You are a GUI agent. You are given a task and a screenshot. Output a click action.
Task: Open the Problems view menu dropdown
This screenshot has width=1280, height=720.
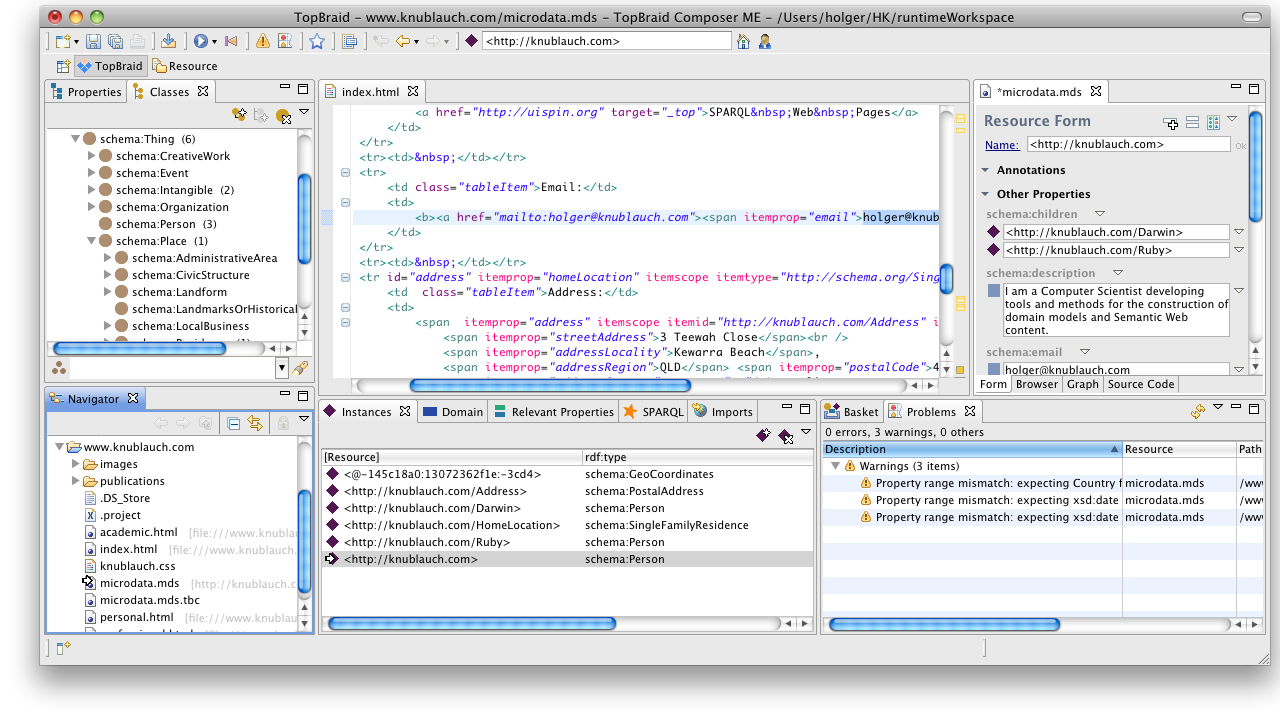click(x=1216, y=410)
